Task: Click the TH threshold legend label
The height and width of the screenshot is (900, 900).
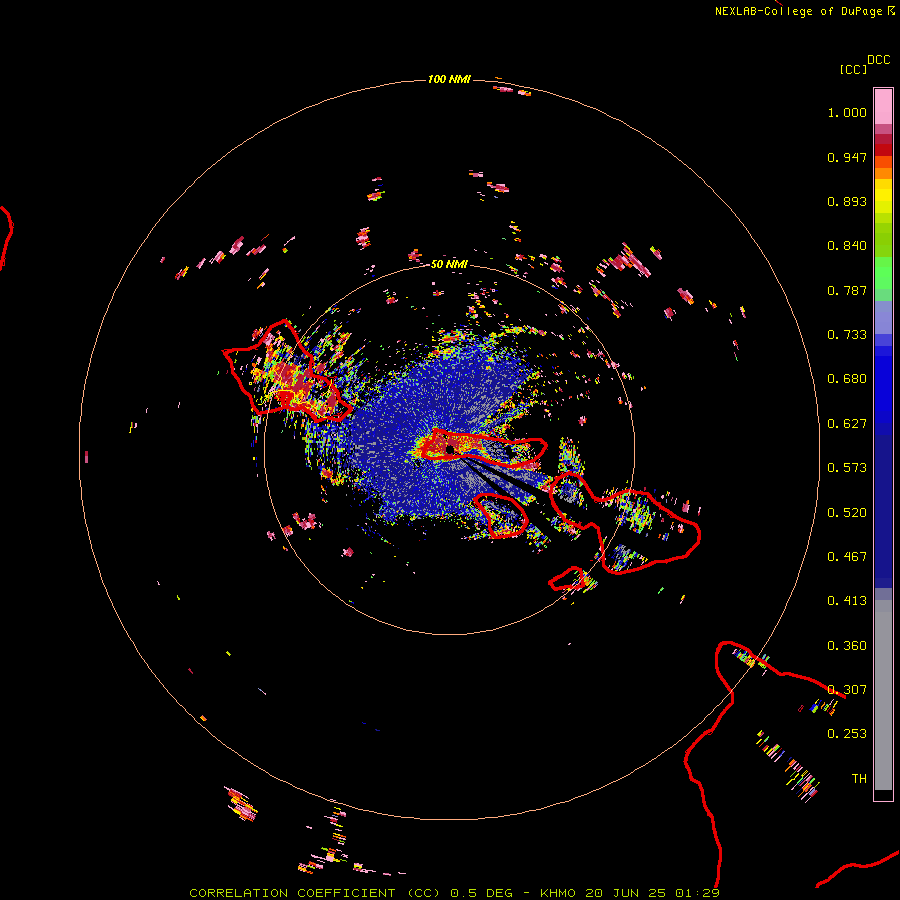Action: tap(859, 779)
